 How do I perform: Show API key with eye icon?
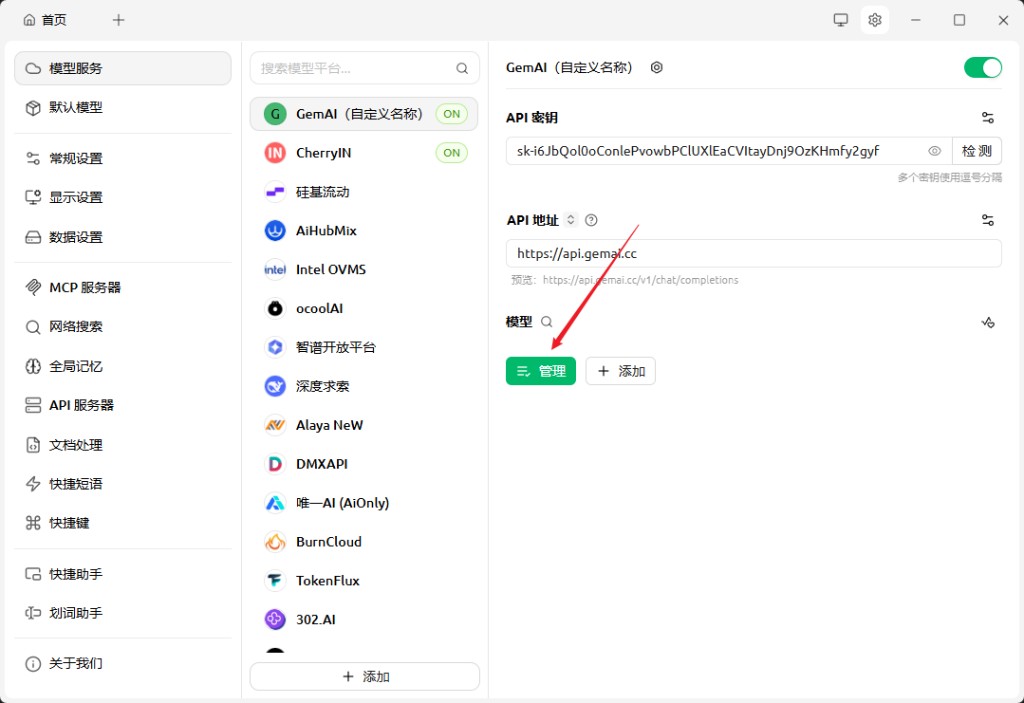click(935, 151)
